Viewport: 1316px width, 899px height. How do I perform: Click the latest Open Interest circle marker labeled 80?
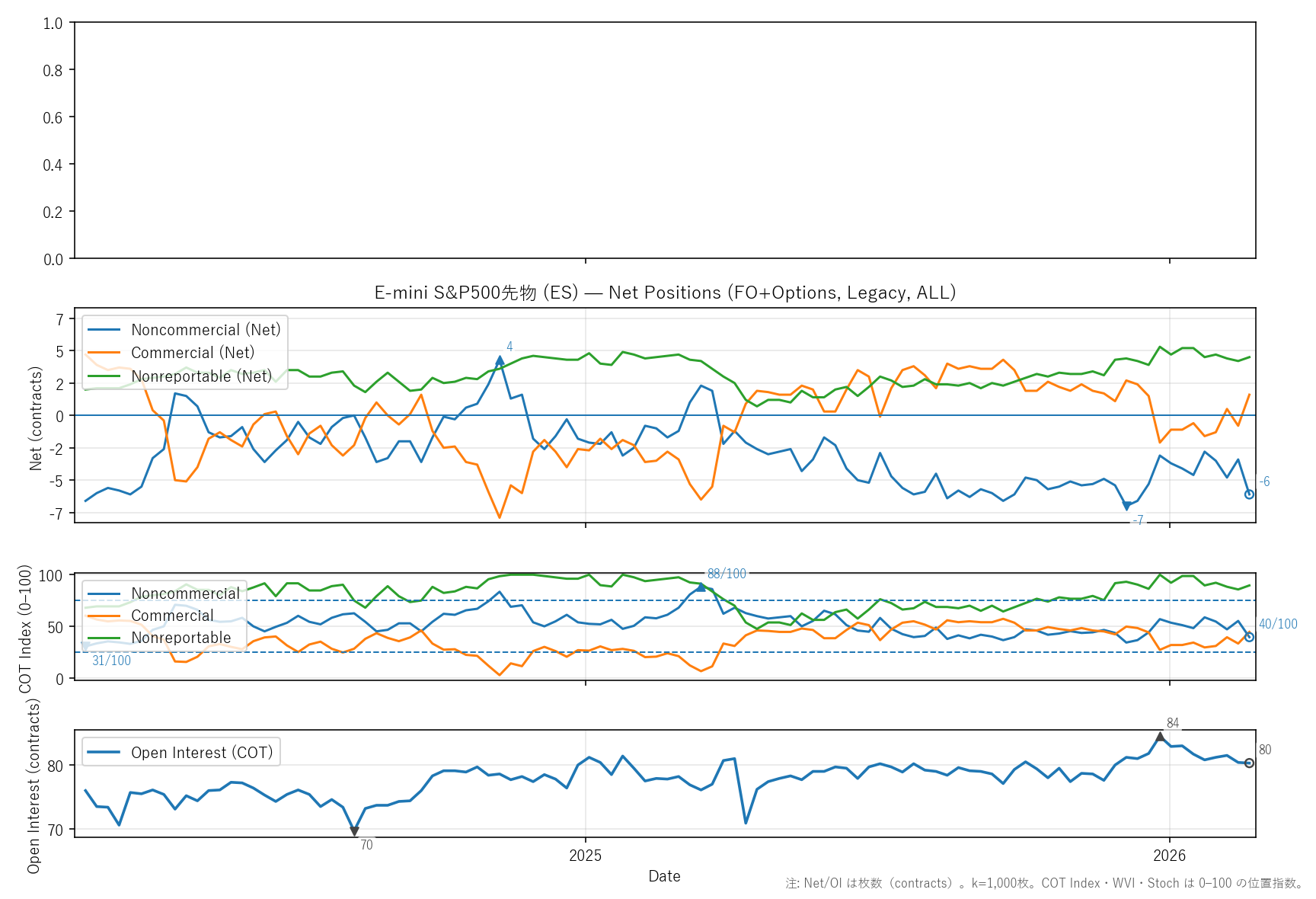(1249, 763)
